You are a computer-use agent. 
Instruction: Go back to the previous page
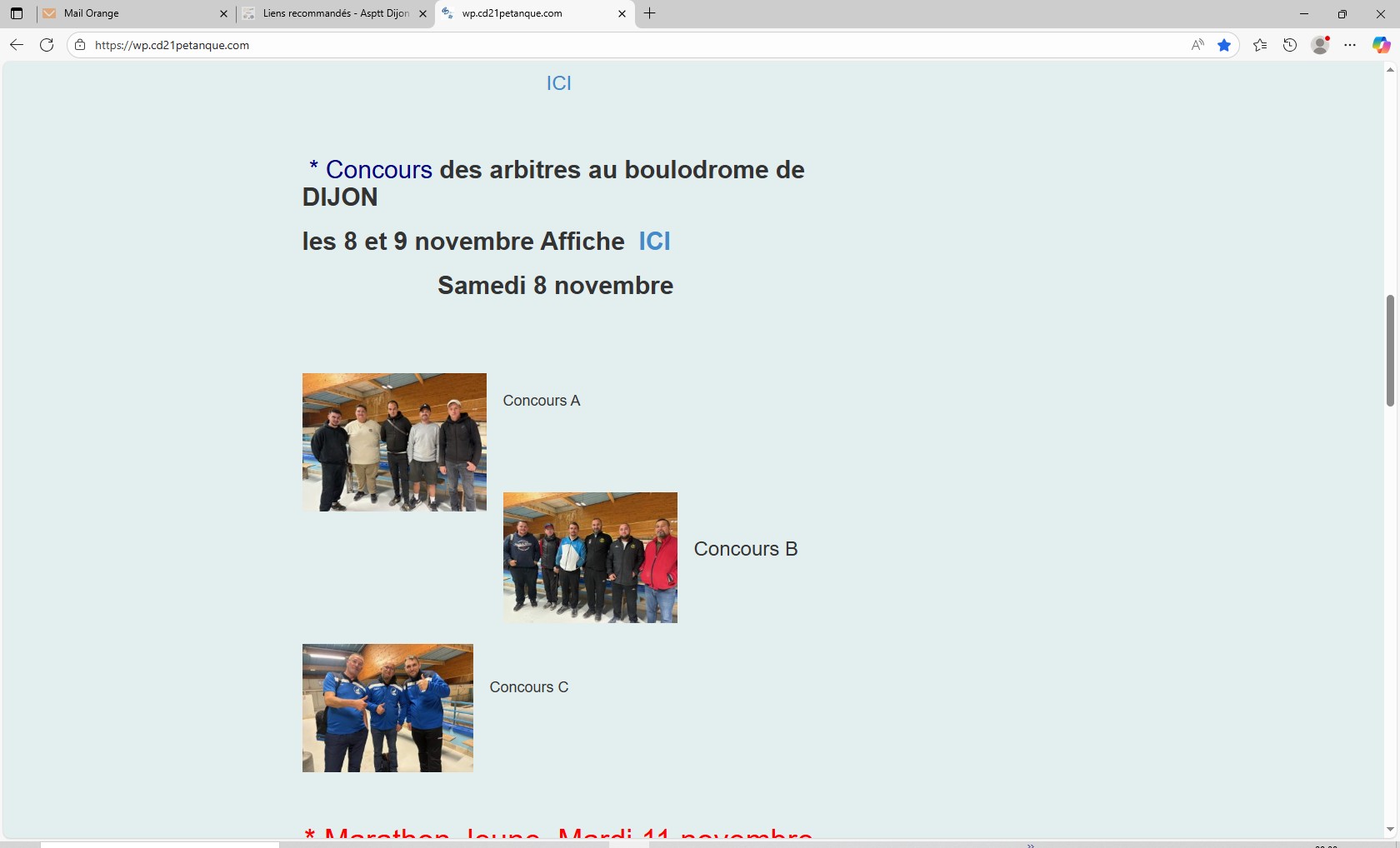(17, 45)
